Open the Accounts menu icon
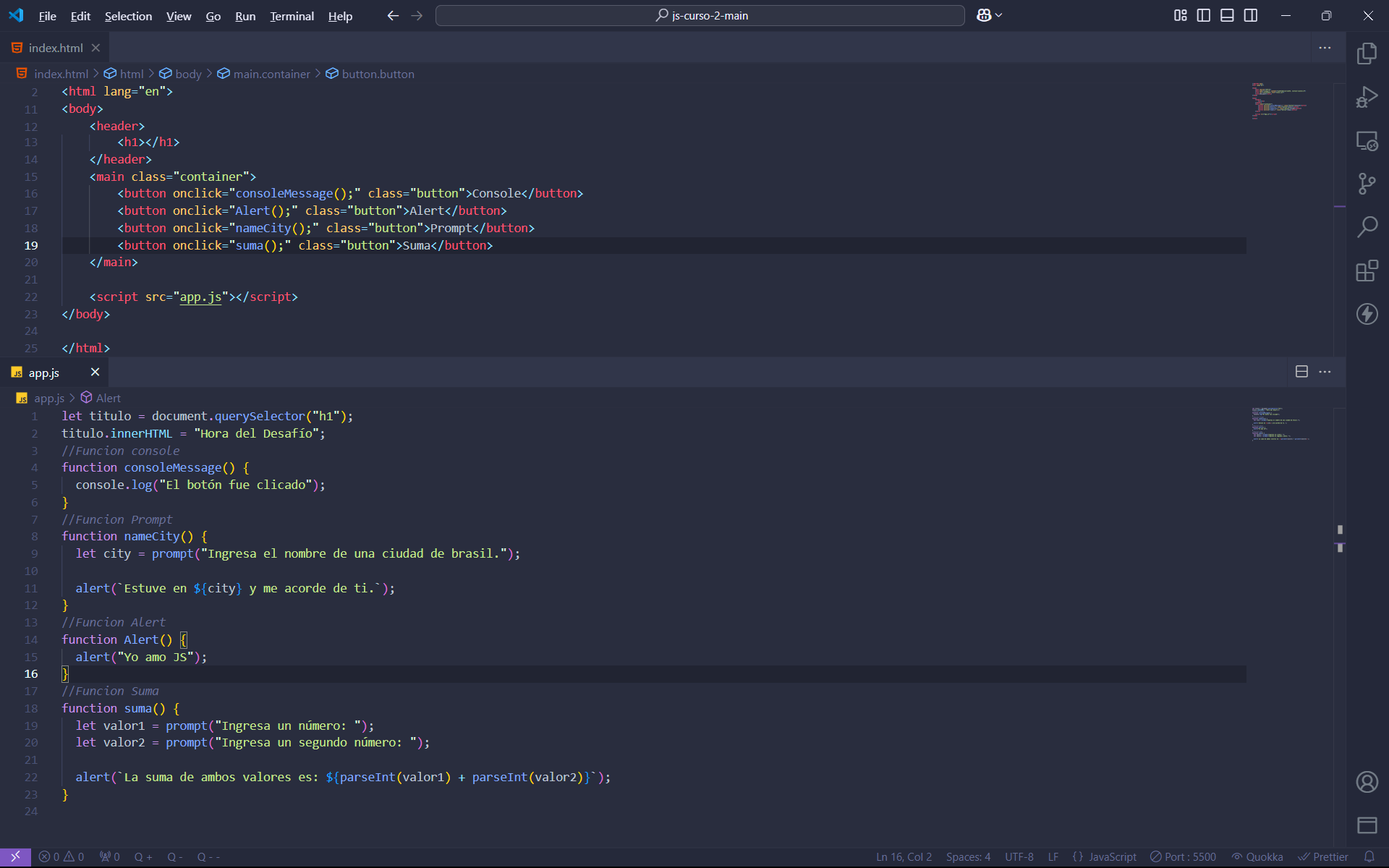 click(x=1367, y=782)
